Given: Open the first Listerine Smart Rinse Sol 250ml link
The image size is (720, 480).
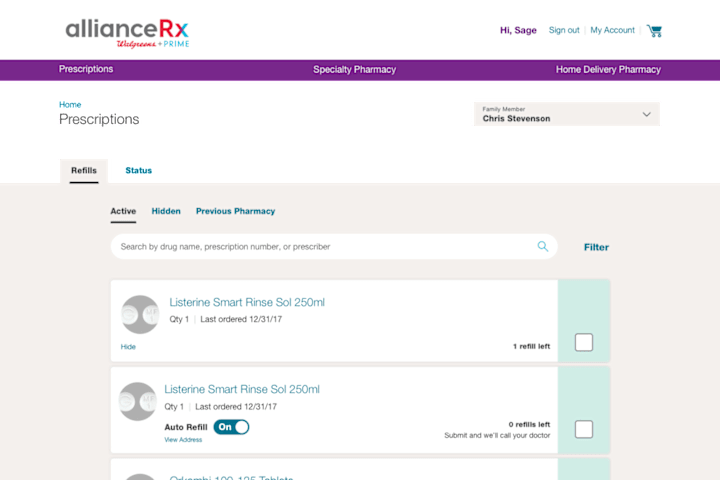Looking at the screenshot, I should [247, 302].
